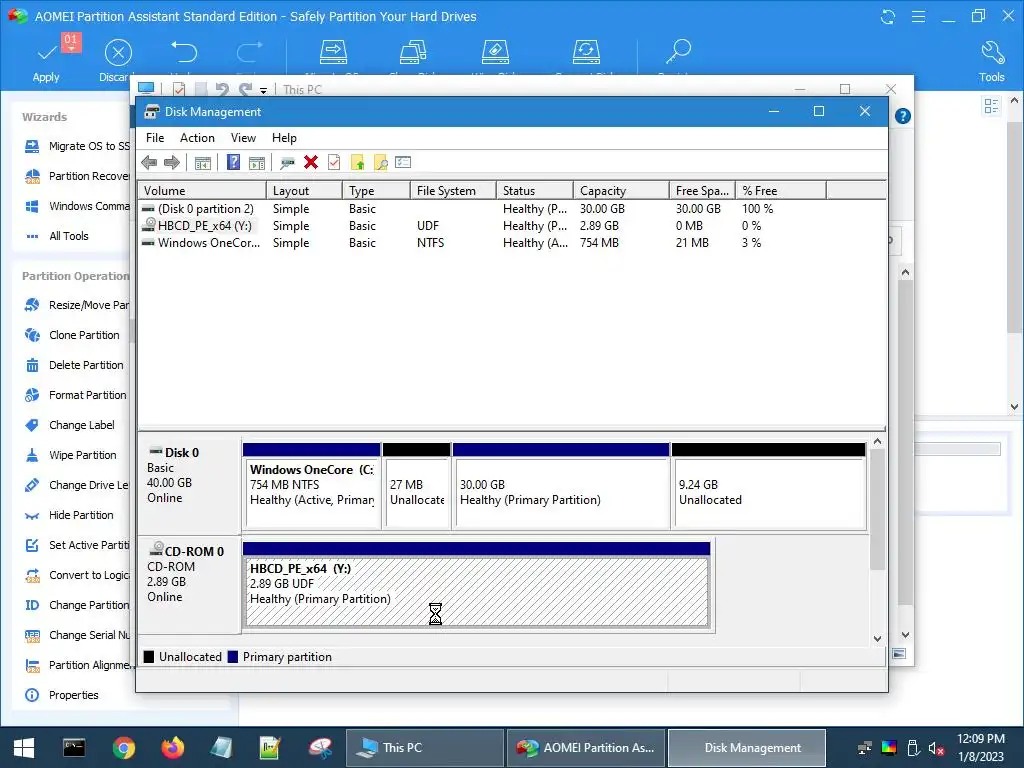
Task: Open Windows Start menu
Action: coord(24,748)
